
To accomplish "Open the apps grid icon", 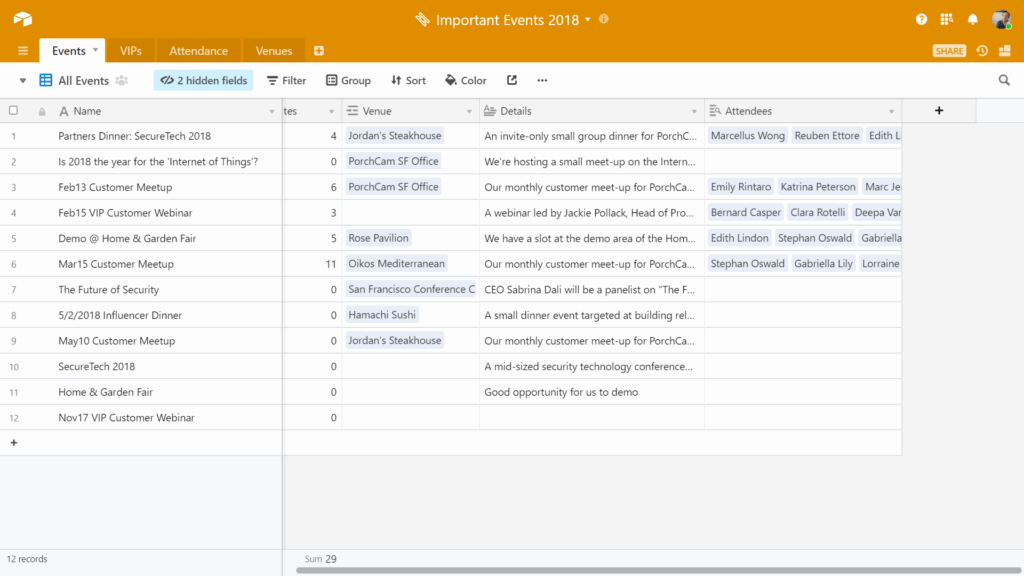I will point(946,20).
